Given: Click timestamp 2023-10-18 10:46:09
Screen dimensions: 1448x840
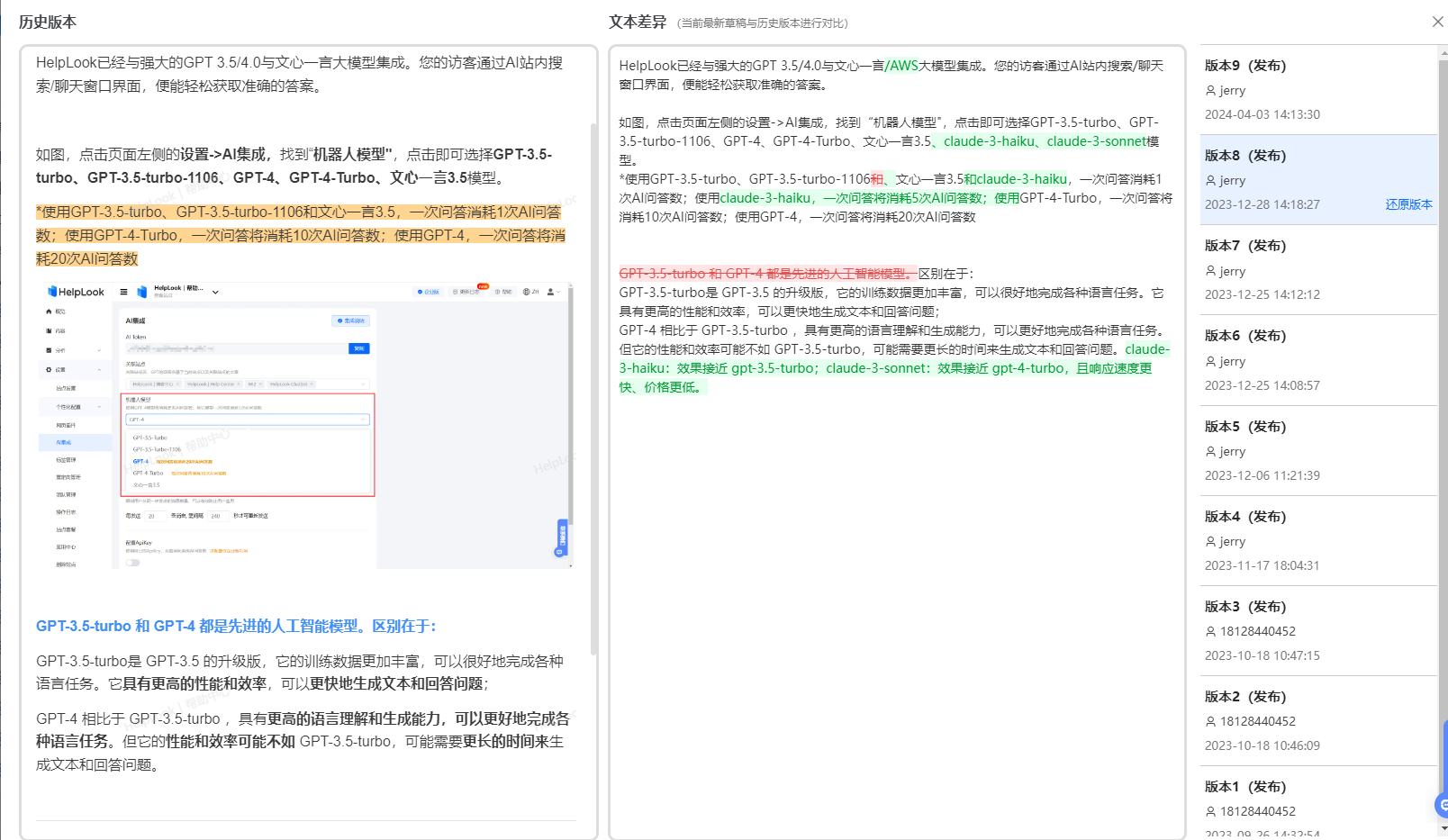Looking at the screenshot, I should (x=1262, y=745).
